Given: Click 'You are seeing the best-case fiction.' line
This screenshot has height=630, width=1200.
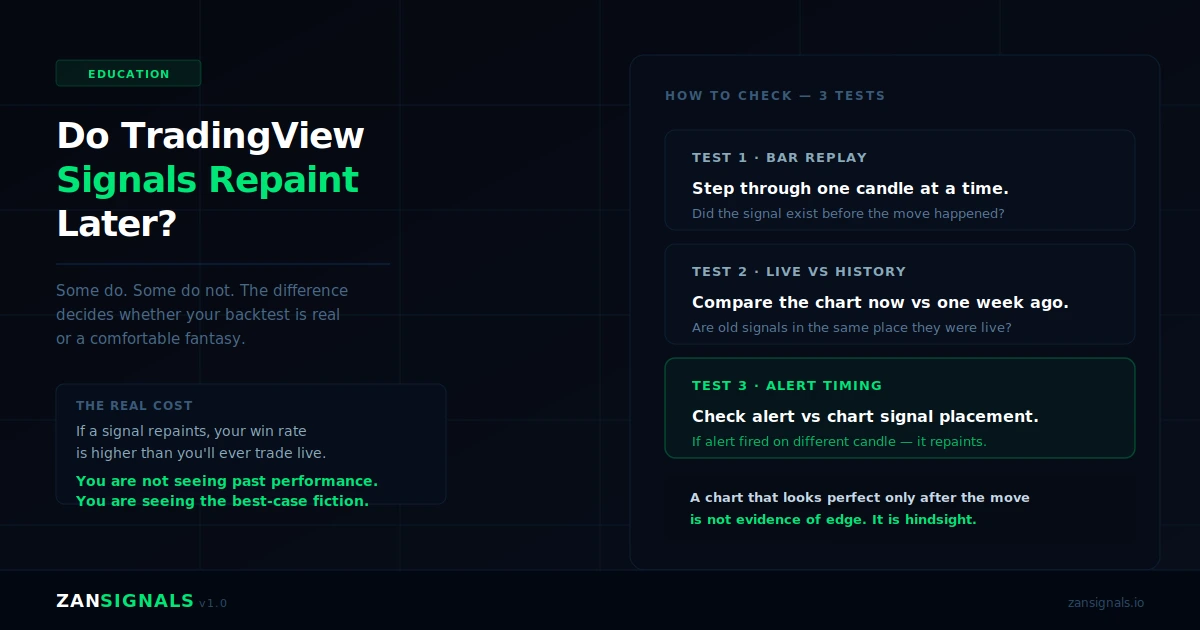Looking at the screenshot, I should [222, 501].
